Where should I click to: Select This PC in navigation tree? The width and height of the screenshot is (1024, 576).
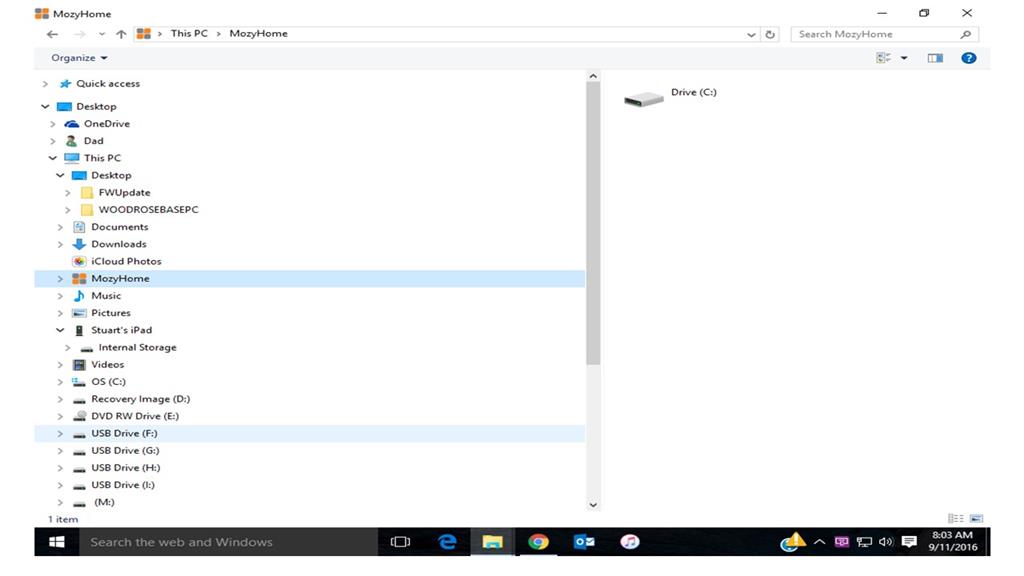coord(102,158)
